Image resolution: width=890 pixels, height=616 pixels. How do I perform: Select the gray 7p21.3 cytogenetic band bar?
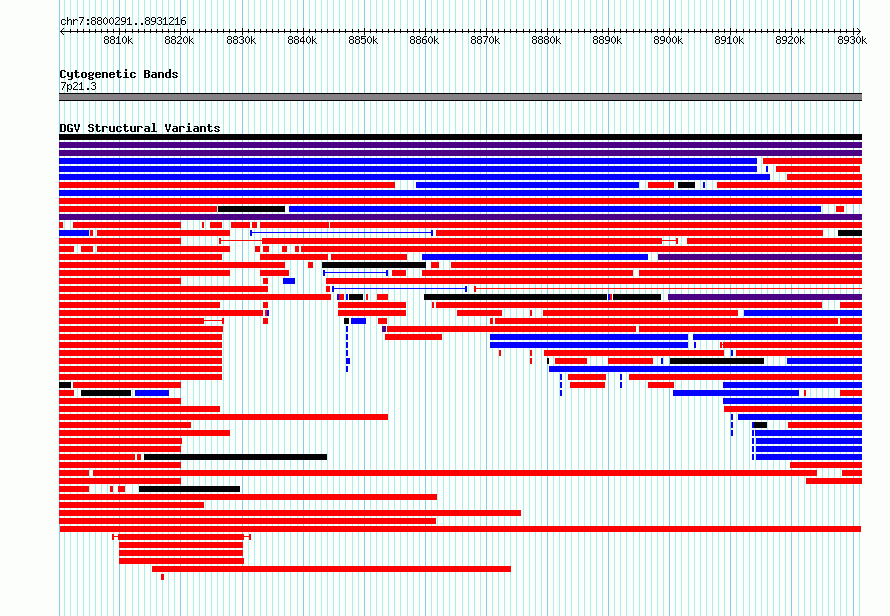(460, 97)
